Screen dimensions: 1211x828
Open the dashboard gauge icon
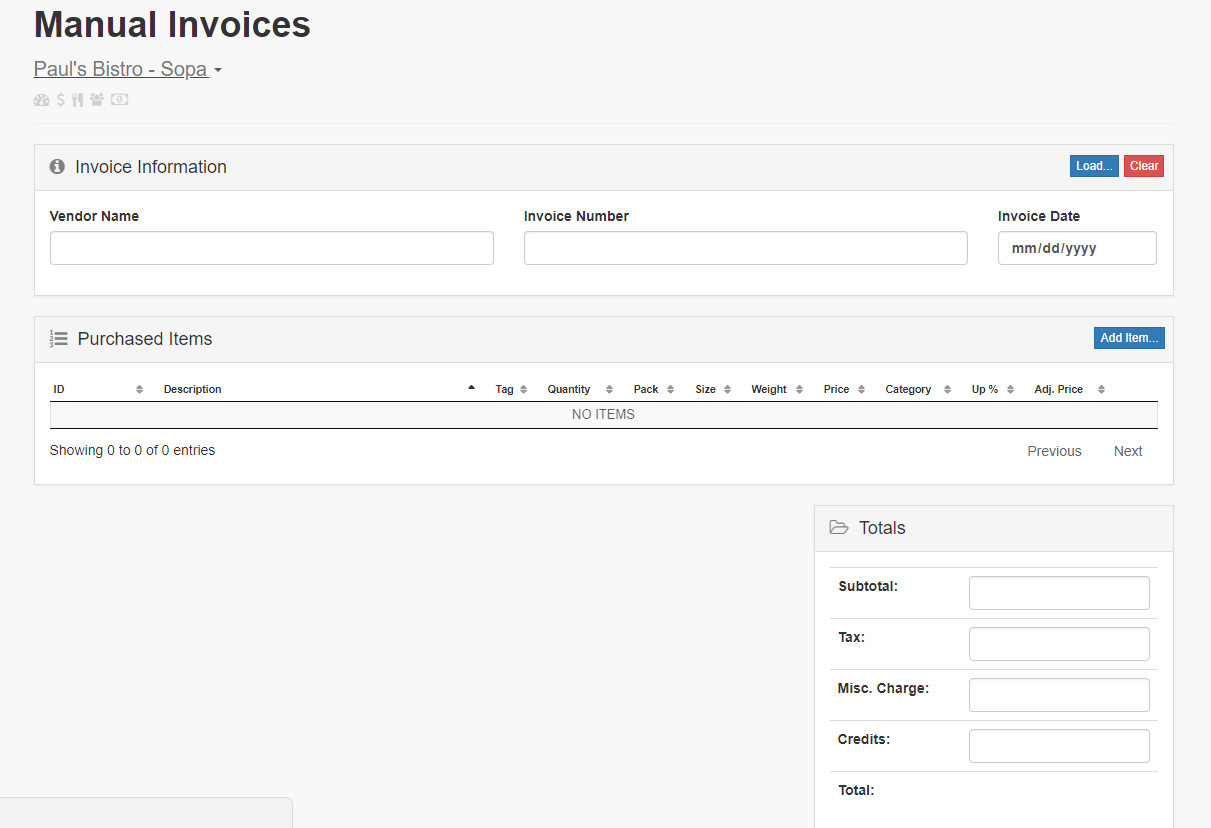[x=41, y=99]
